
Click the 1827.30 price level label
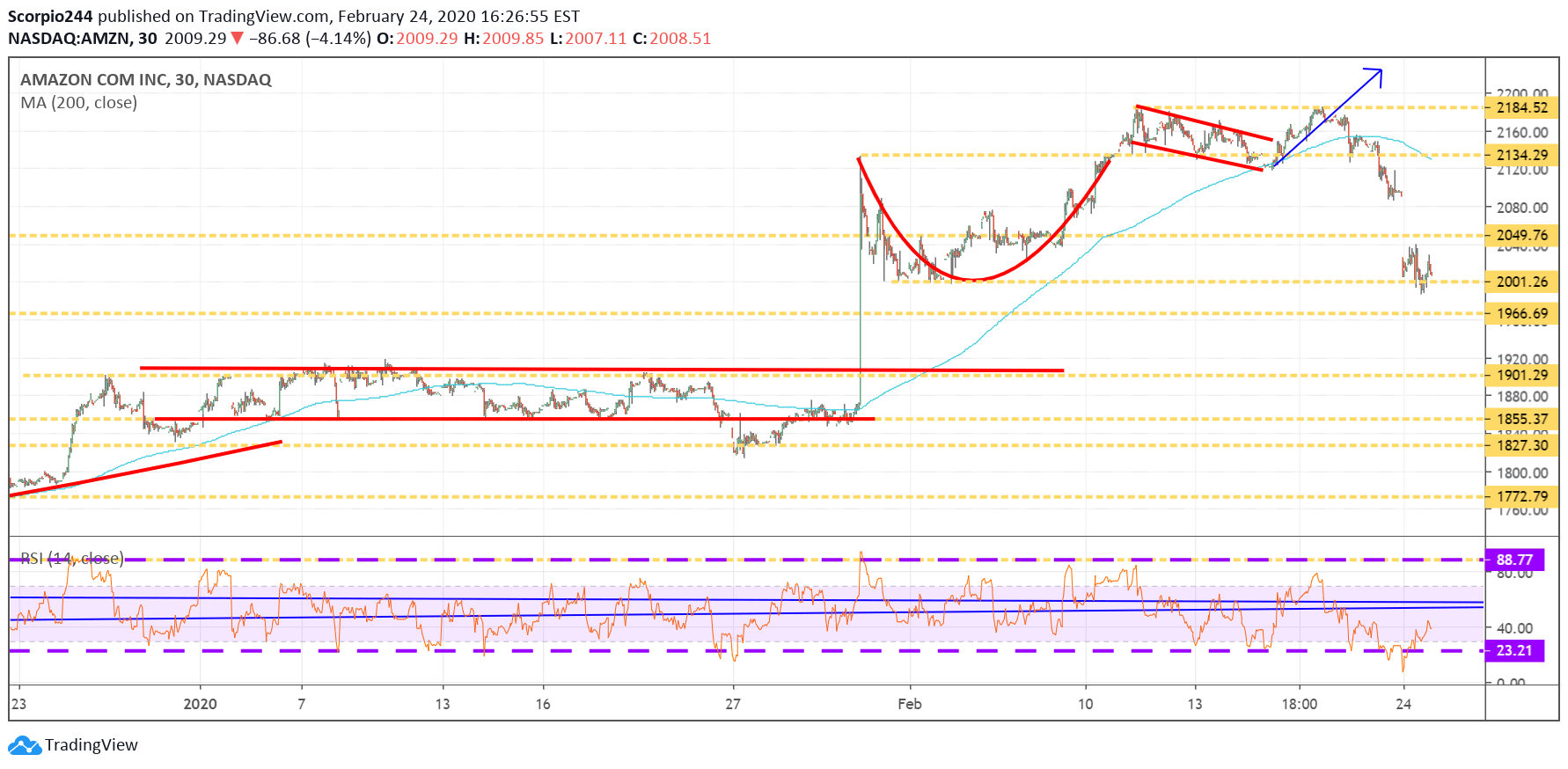(1521, 445)
